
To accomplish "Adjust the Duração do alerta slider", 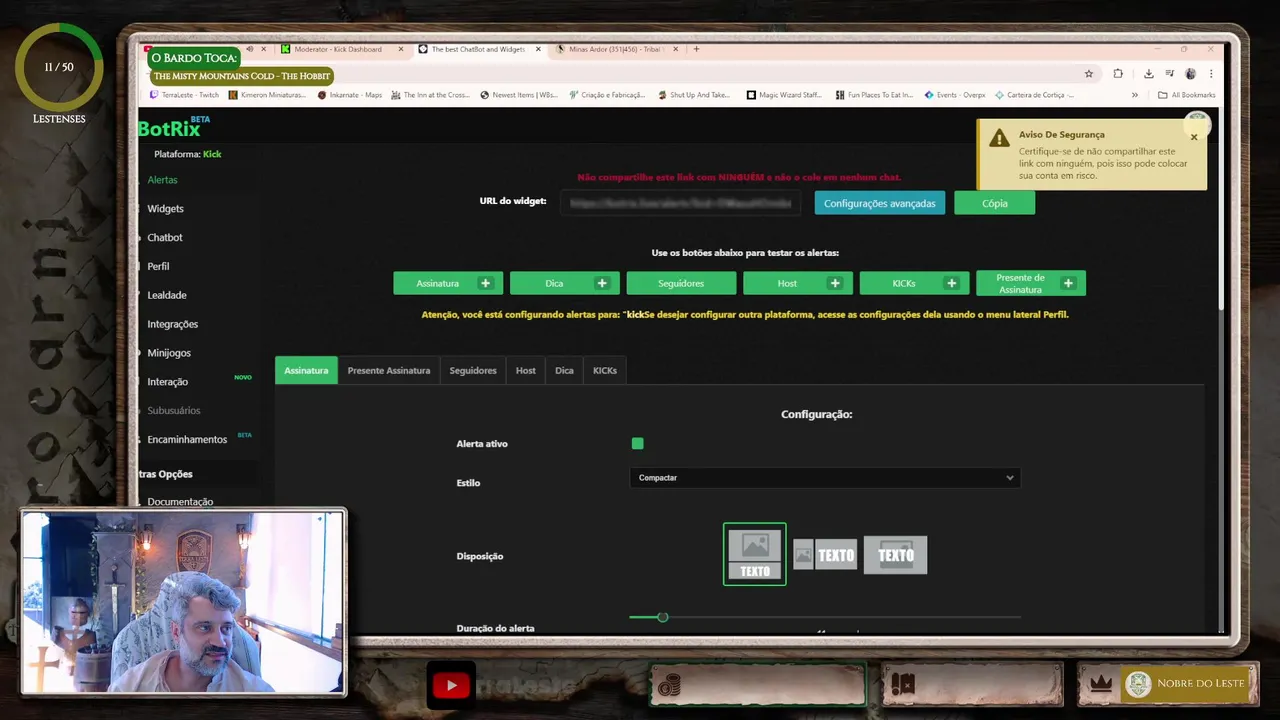I will pyautogui.click(x=662, y=617).
